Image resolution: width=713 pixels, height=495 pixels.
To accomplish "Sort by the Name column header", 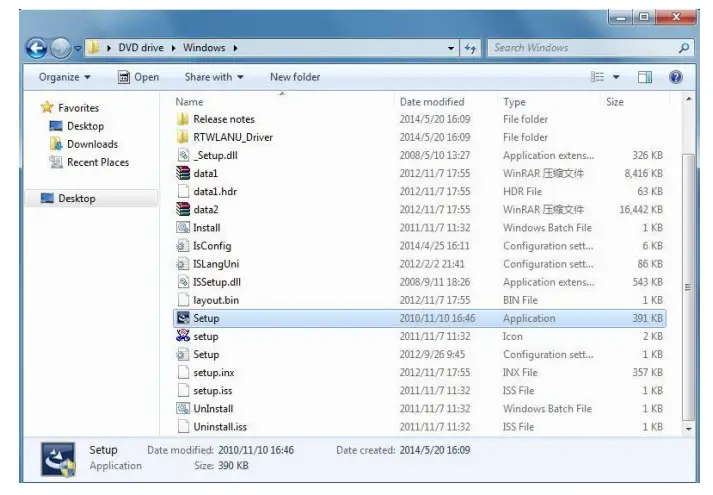I will 189,102.
